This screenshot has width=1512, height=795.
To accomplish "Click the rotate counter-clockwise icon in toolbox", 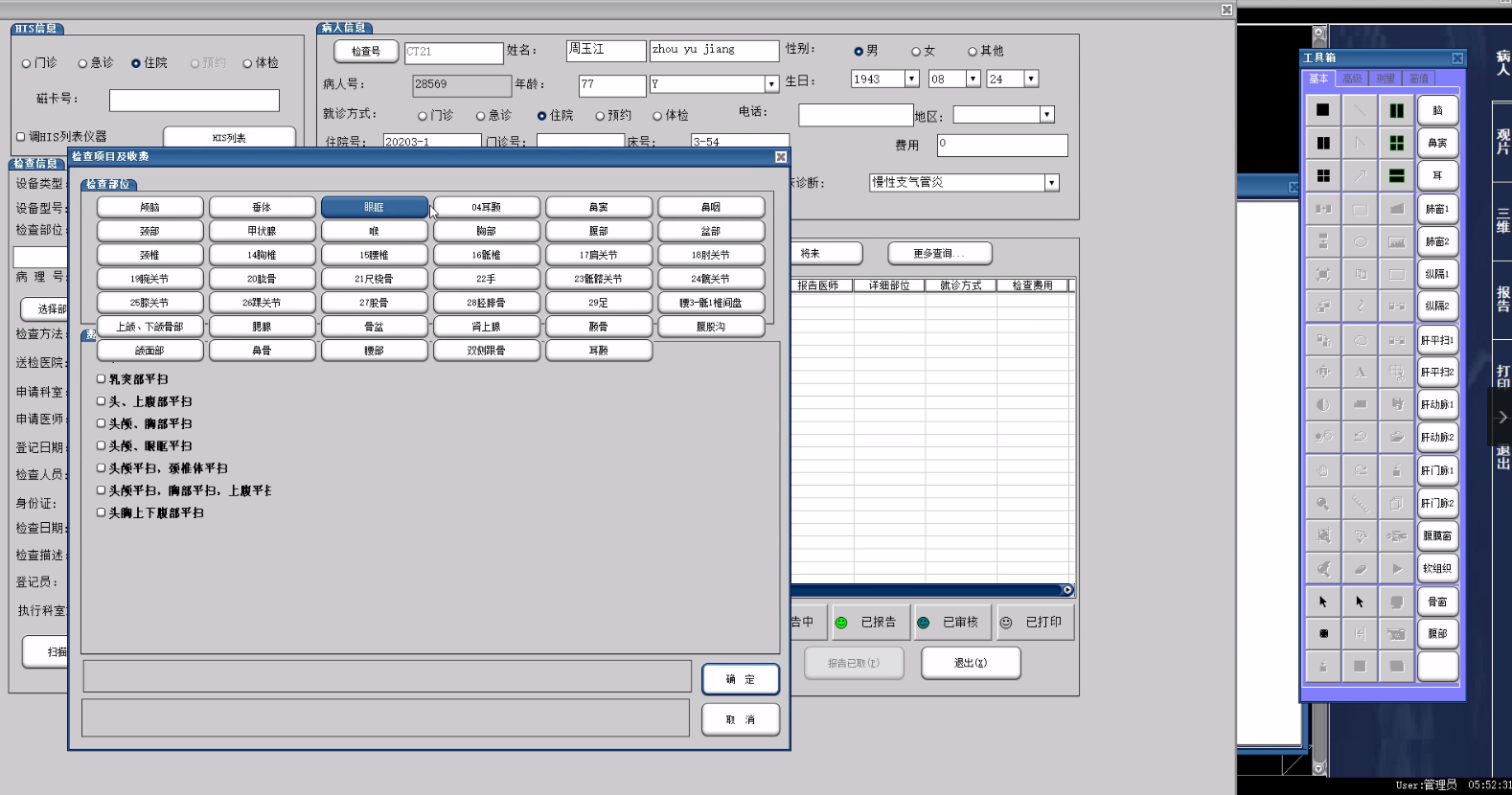I will point(1360,437).
